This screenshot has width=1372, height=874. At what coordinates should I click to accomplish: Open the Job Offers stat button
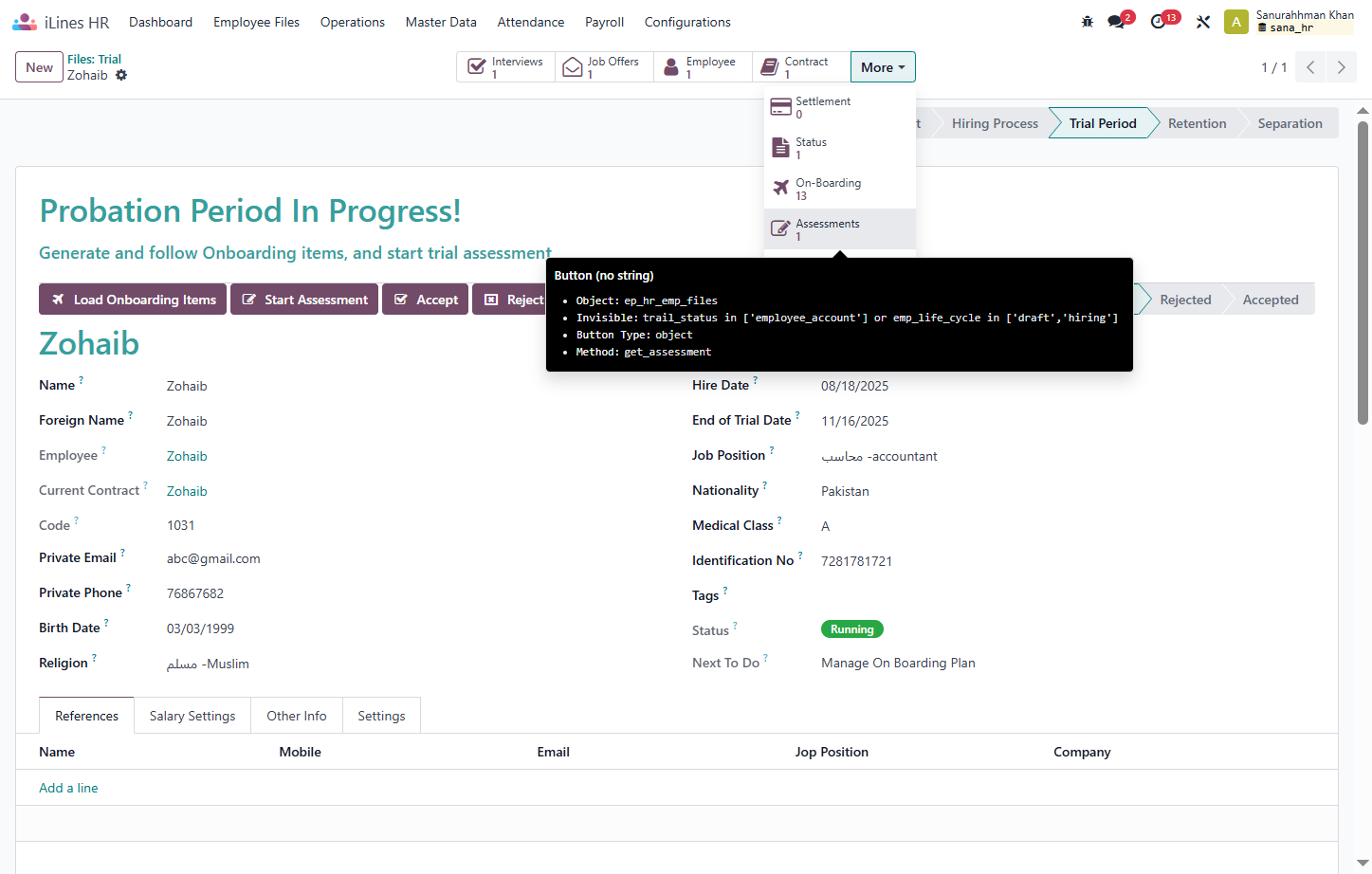(605, 67)
